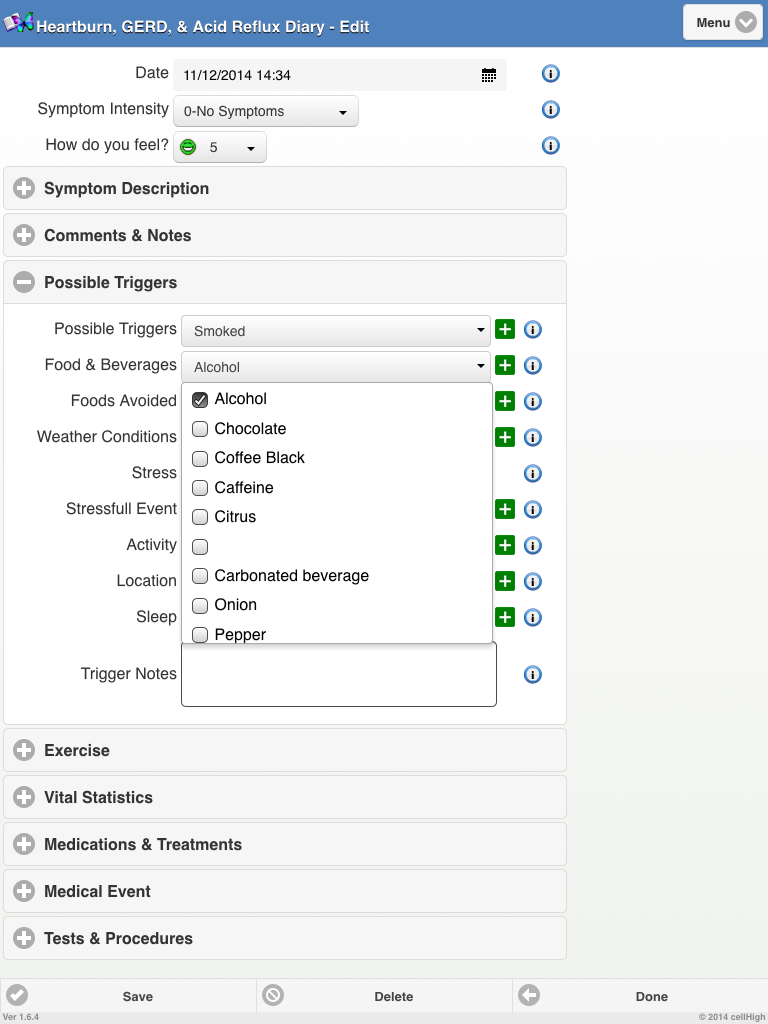
Task: Click green plus next to Possible Triggers
Action: tap(505, 329)
